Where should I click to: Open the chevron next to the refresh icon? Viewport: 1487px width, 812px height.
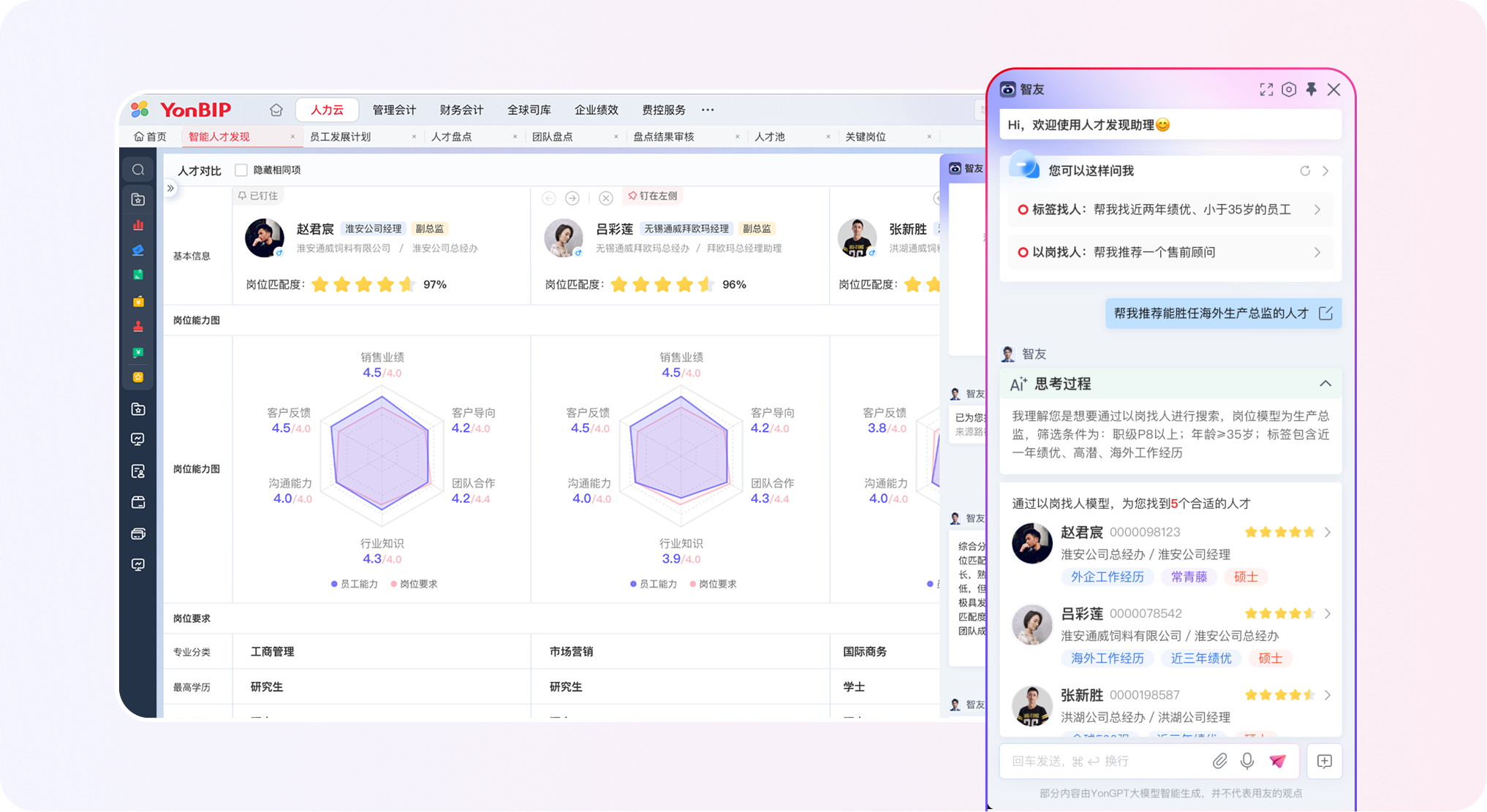tap(1325, 171)
